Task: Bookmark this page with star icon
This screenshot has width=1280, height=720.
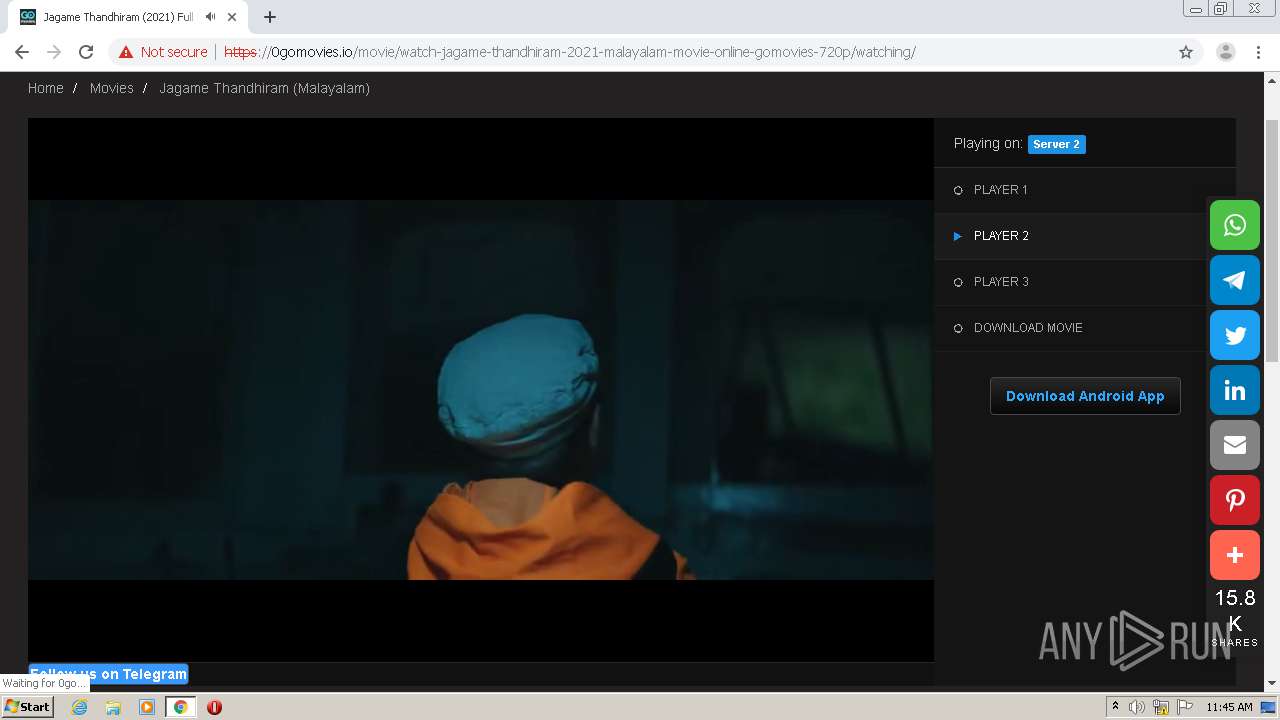Action: 1186,52
